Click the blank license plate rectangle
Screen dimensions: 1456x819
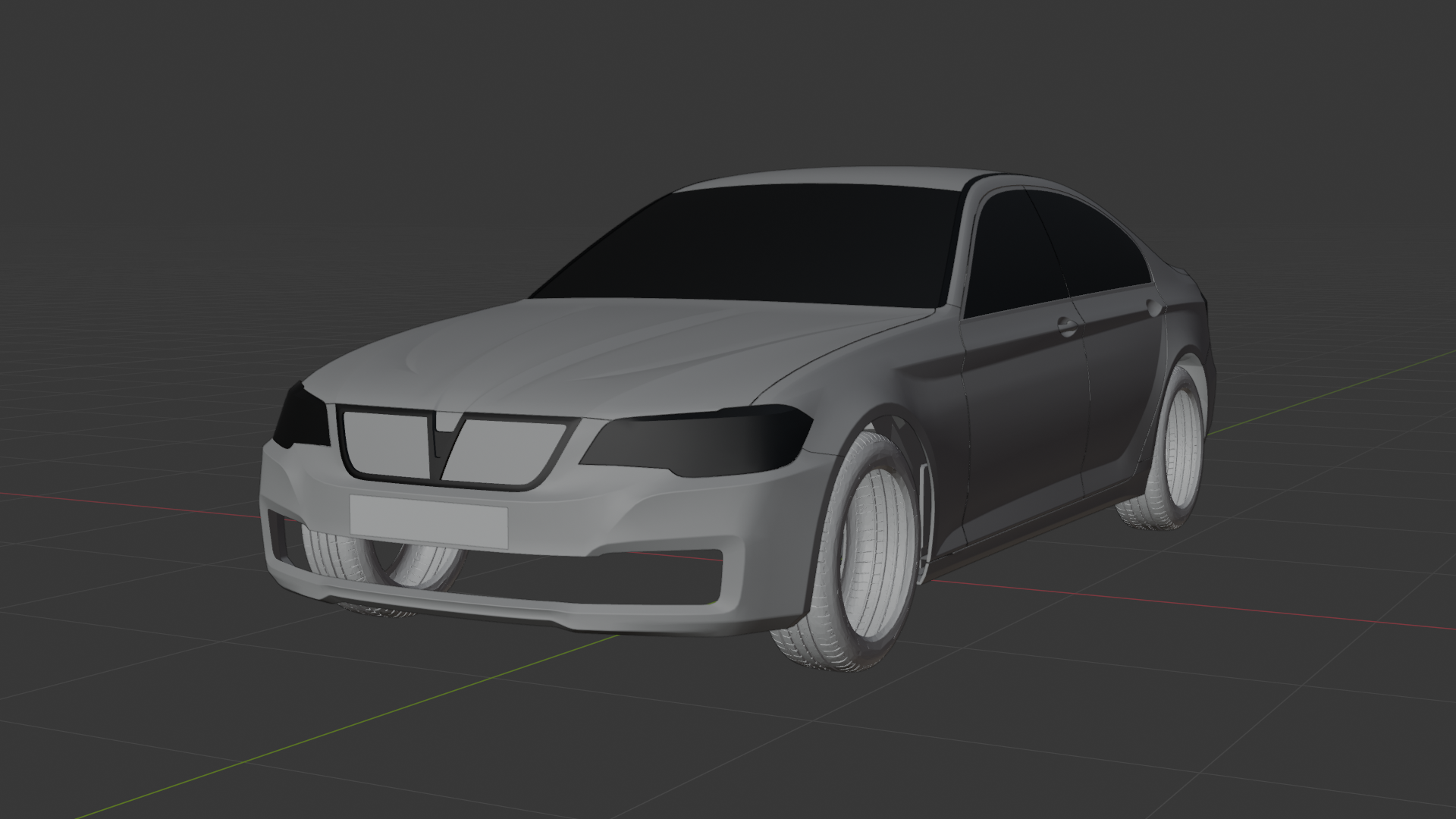click(x=428, y=521)
